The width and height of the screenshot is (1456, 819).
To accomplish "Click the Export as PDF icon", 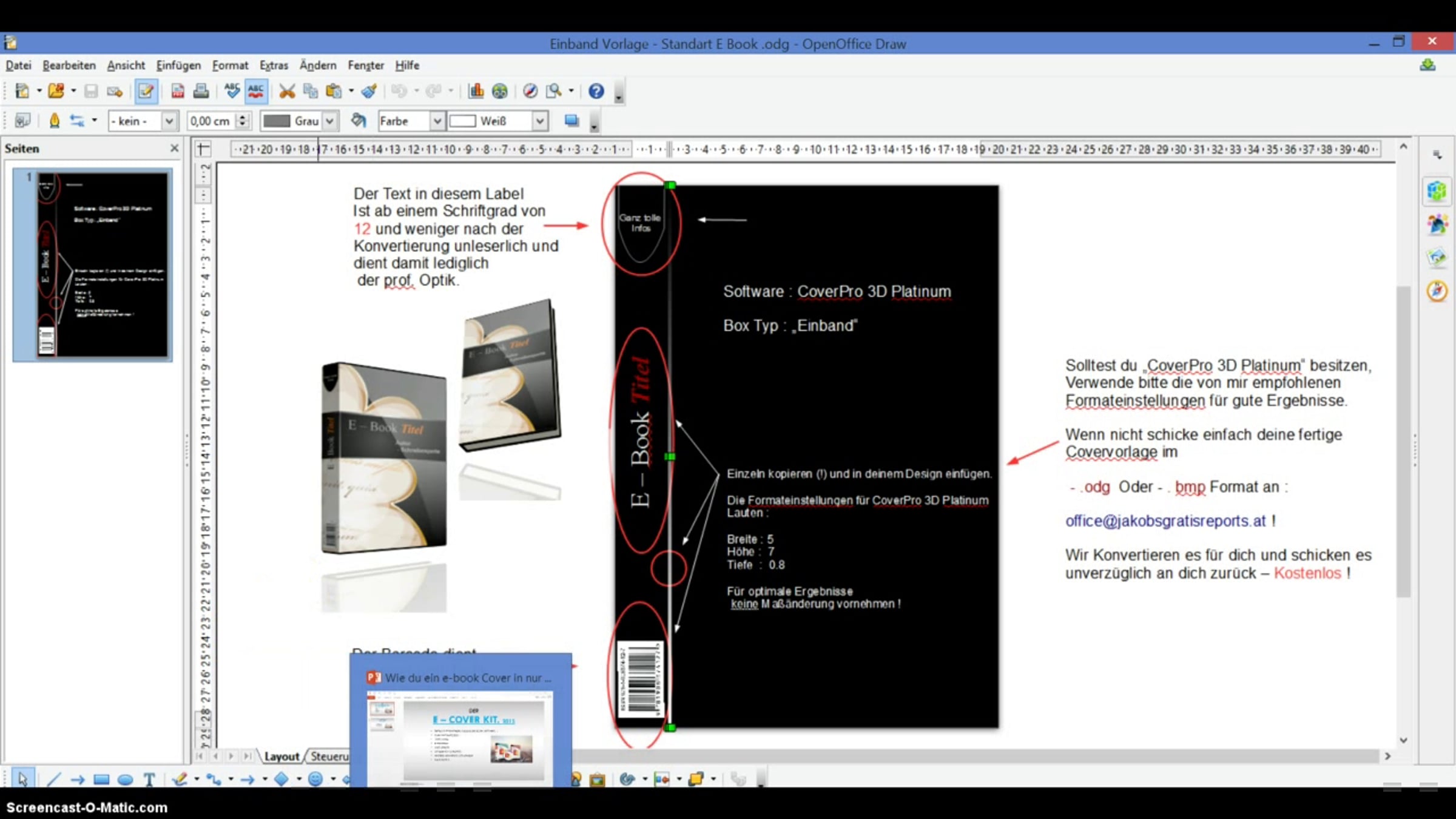I will point(177,91).
